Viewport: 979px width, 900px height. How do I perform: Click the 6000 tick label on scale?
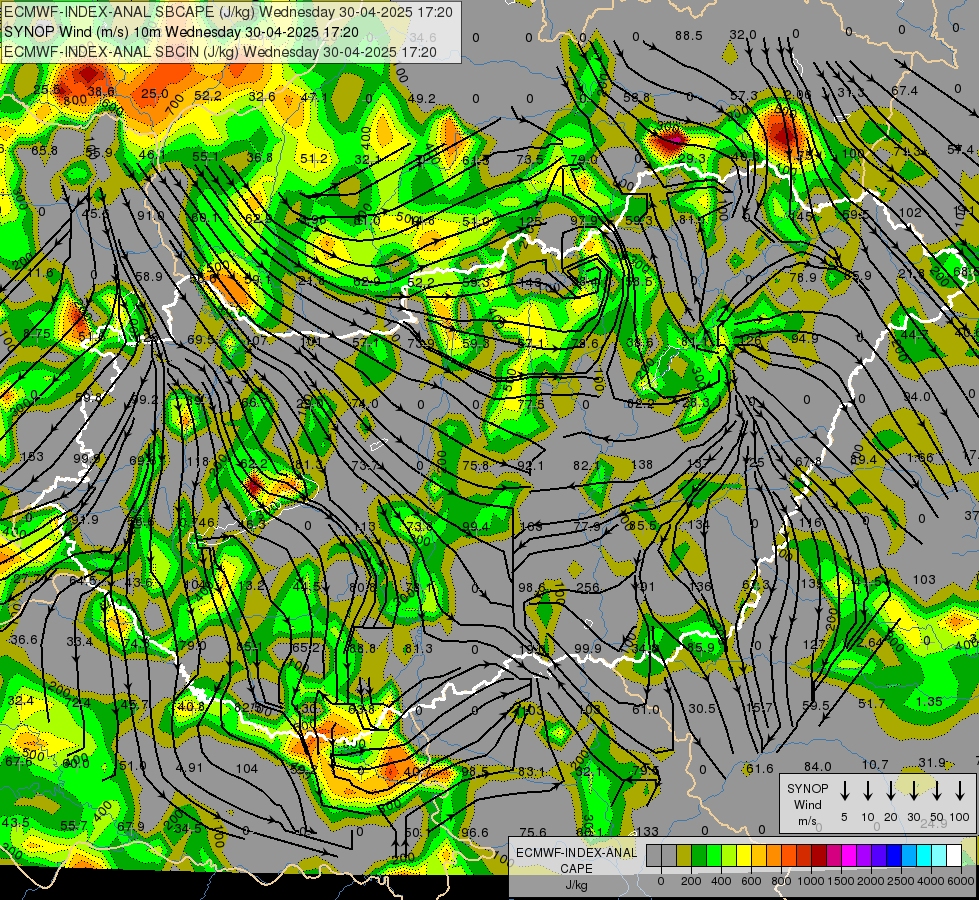coord(962,881)
